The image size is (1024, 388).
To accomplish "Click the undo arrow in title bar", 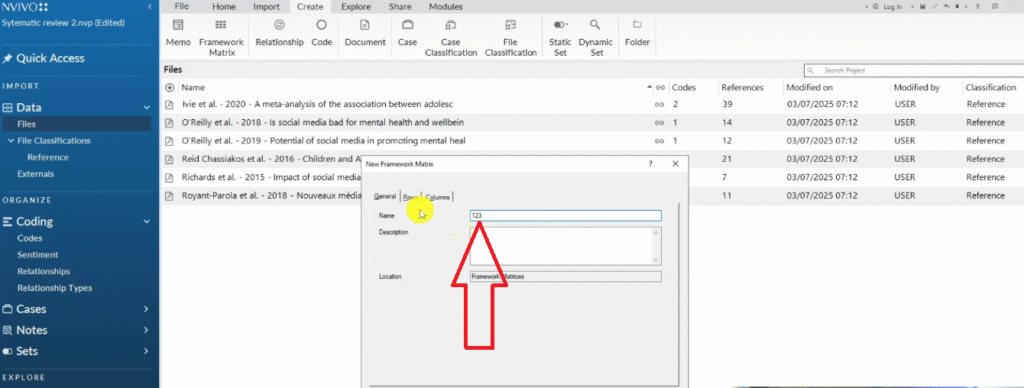I will tap(946, 7).
